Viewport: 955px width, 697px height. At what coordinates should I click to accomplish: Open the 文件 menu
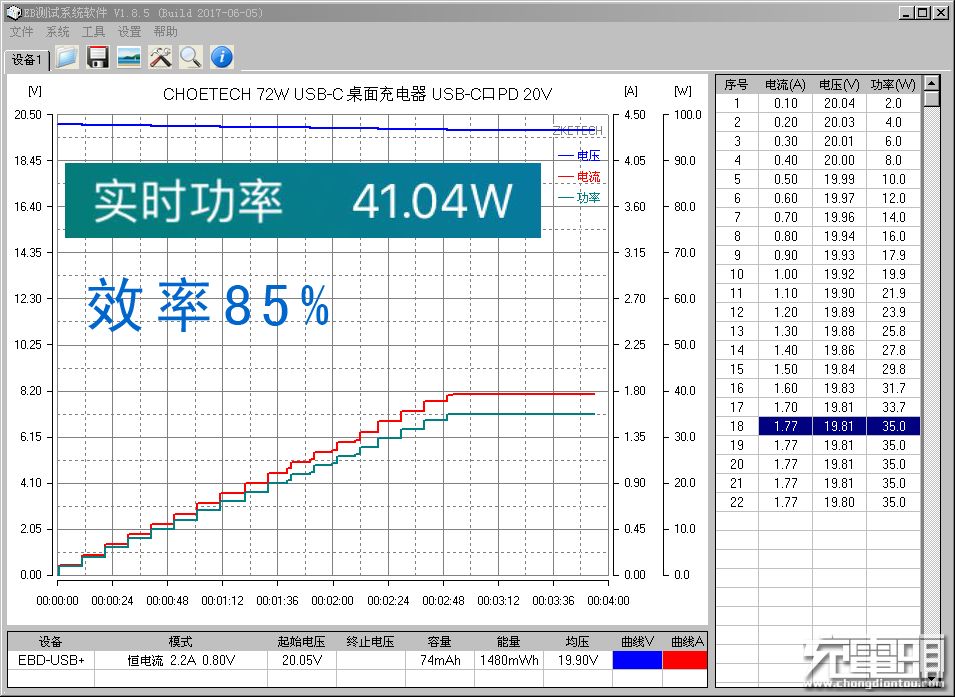(x=21, y=32)
